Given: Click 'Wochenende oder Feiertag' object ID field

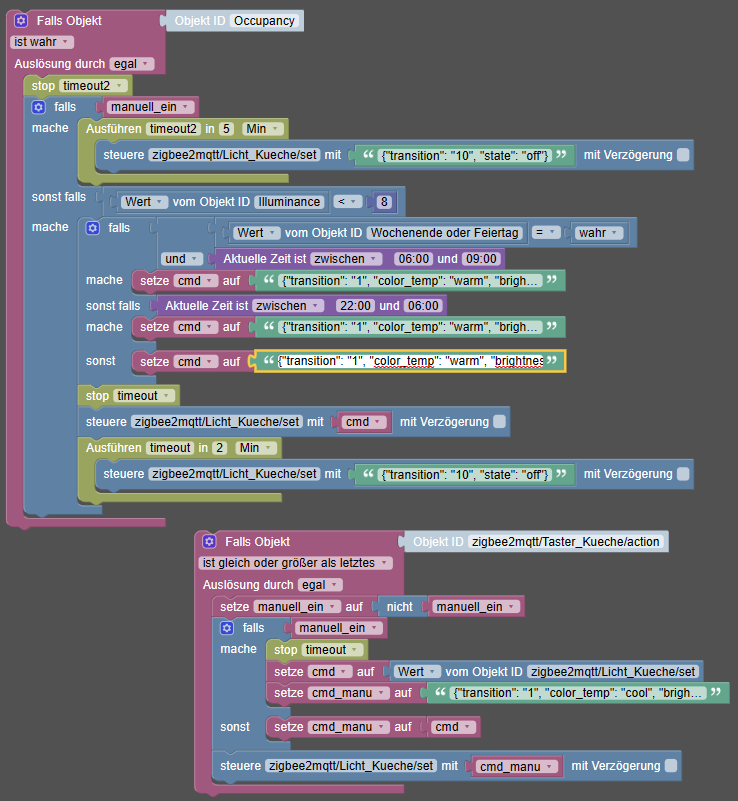Looking at the screenshot, I should pyautogui.click(x=444, y=233).
